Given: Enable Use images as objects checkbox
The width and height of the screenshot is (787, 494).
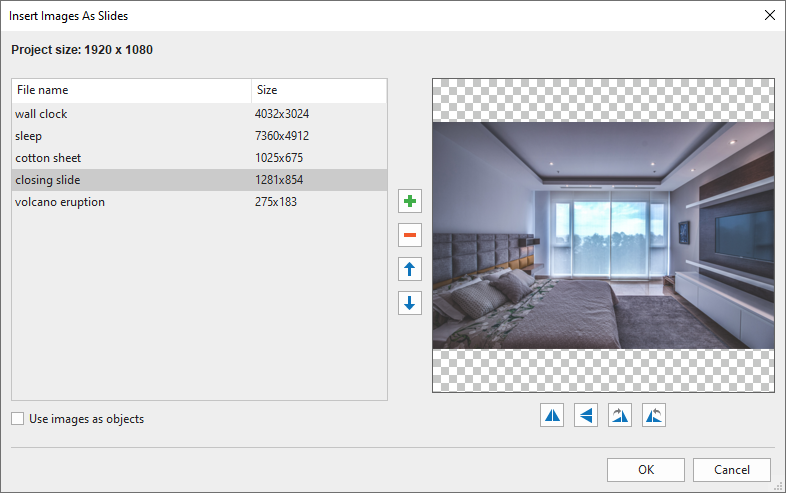Looking at the screenshot, I should pos(18,419).
